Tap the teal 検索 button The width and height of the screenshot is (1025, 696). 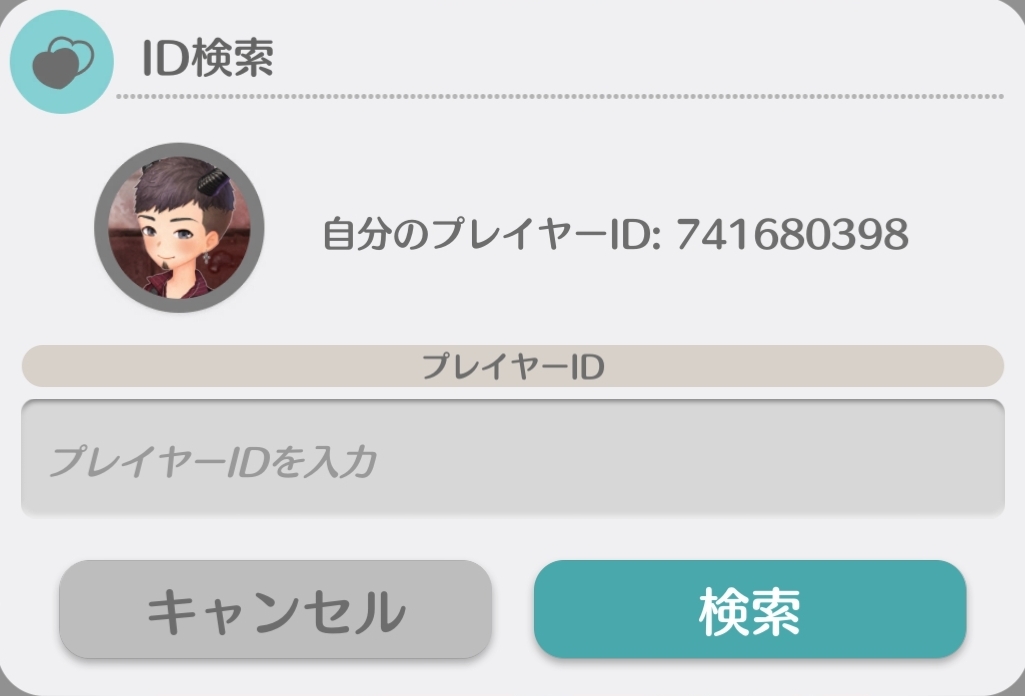click(750, 609)
